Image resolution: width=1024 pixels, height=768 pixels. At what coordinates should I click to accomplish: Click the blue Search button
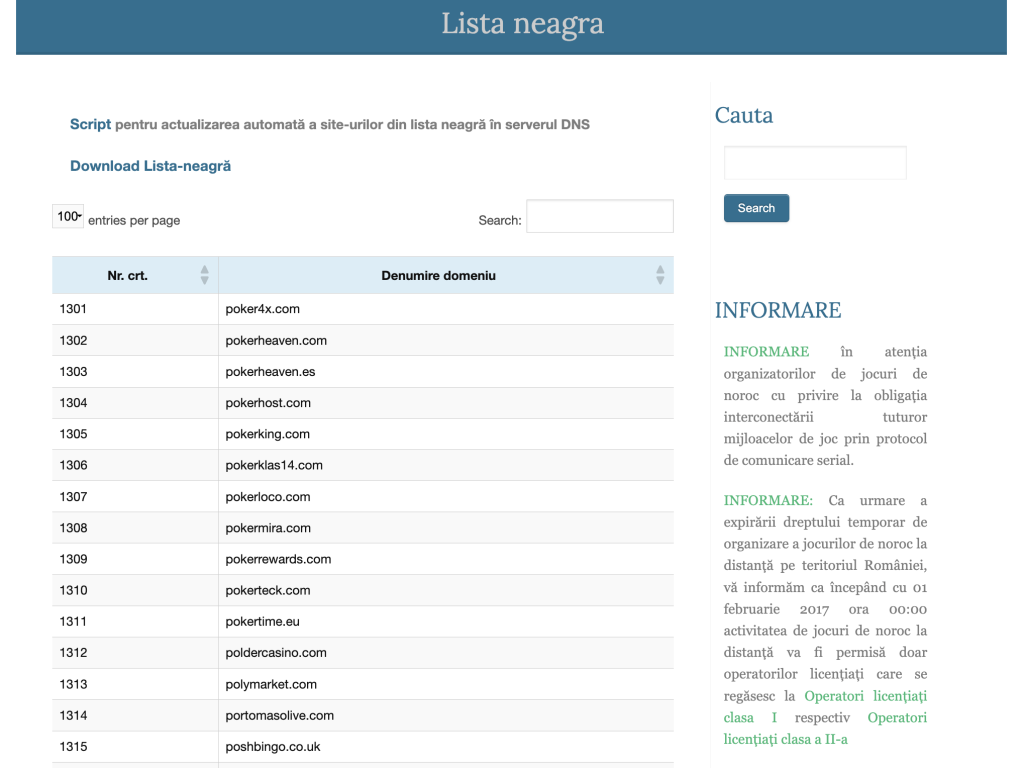[756, 208]
